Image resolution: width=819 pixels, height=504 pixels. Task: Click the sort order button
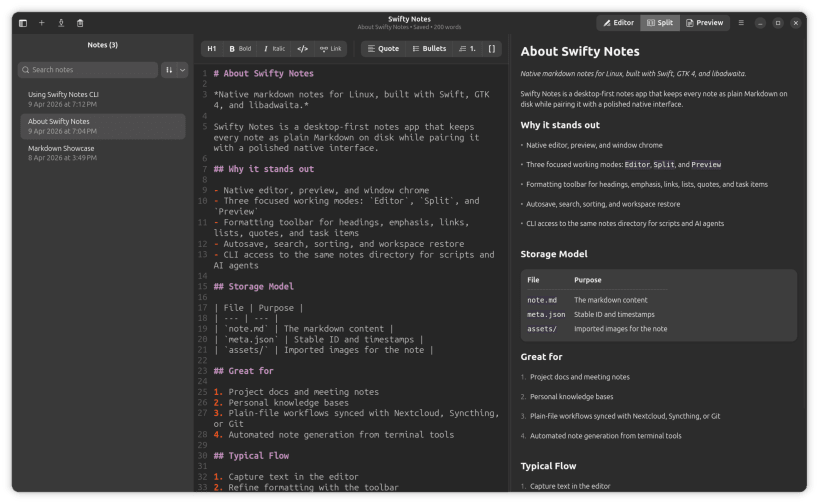[168, 70]
